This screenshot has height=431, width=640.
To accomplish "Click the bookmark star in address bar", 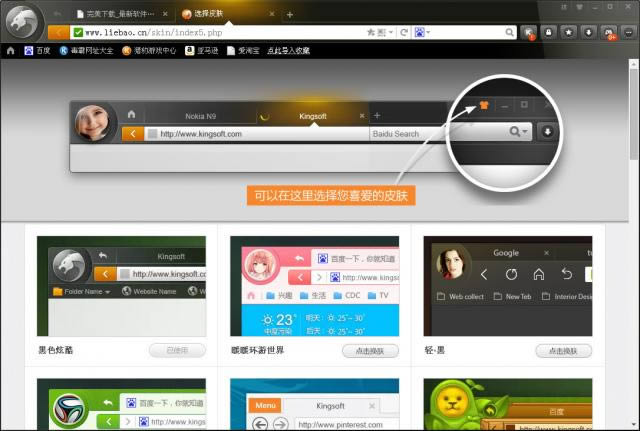I will point(371,32).
